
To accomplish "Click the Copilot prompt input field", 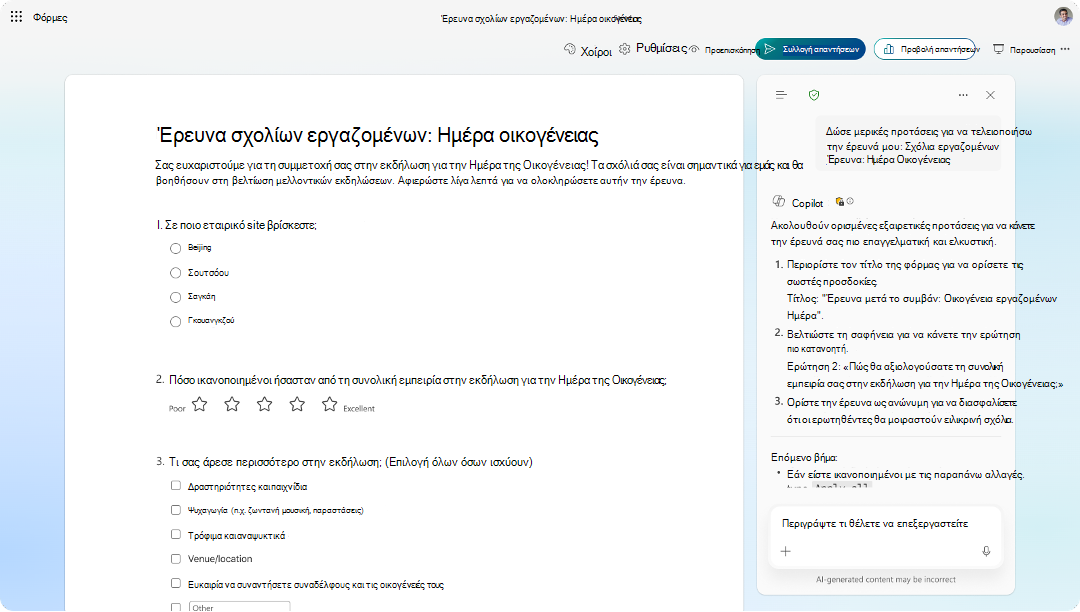I will [885, 524].
